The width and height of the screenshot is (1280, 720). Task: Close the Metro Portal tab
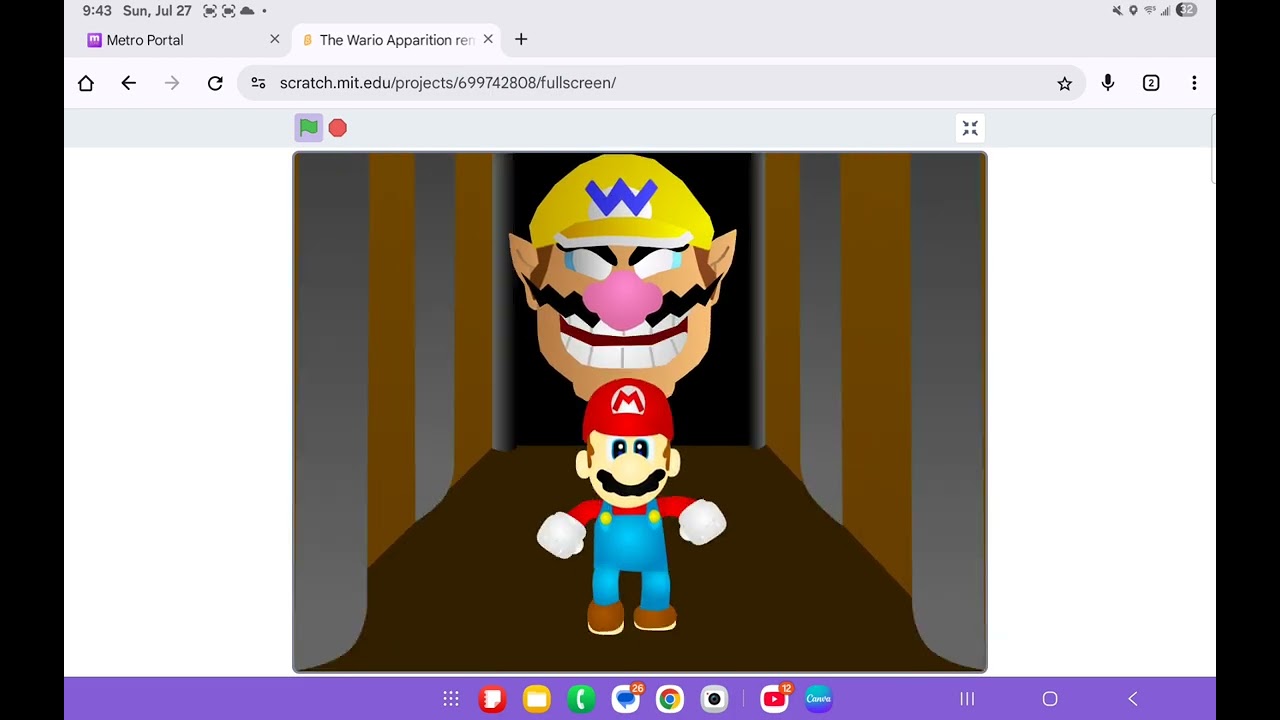click(275, 39)
